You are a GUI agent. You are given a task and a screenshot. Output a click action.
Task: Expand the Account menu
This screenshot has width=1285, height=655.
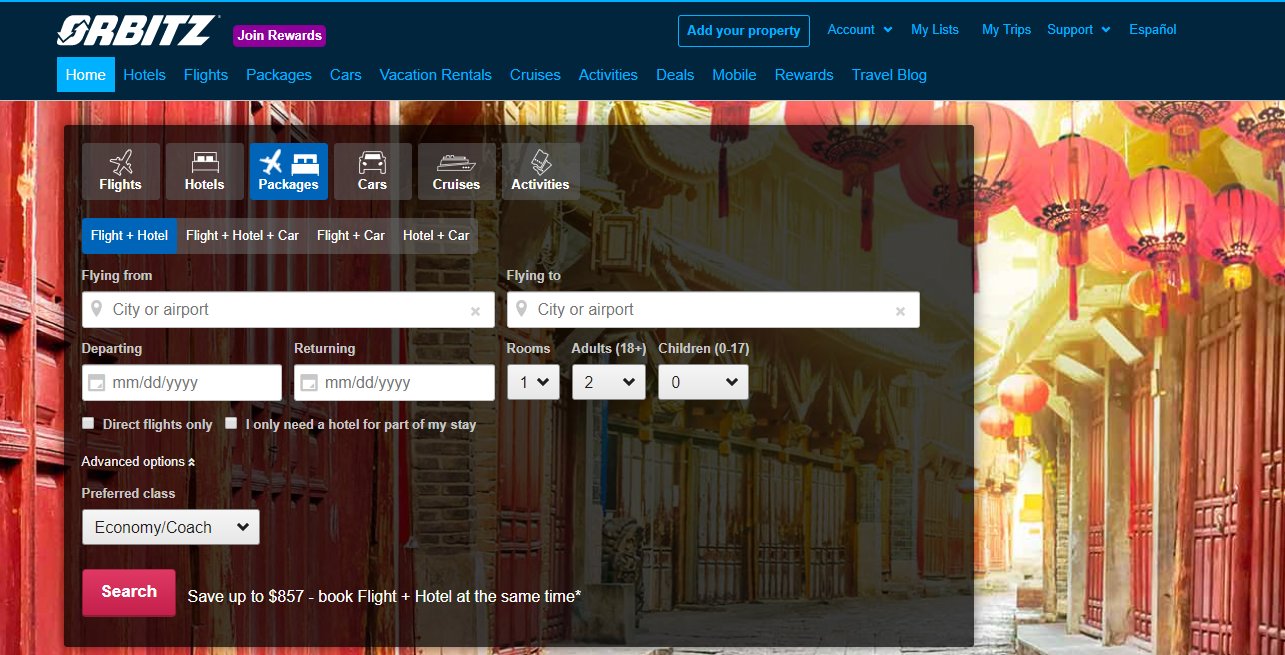point(858,29)
